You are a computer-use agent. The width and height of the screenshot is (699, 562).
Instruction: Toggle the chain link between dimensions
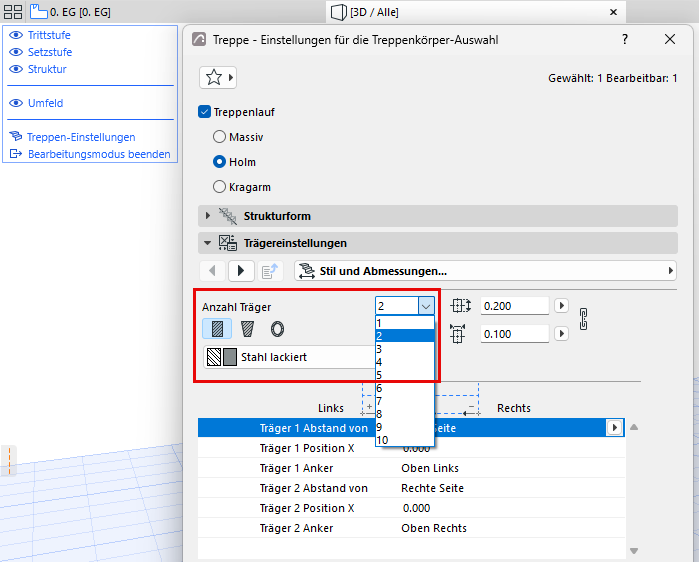(x=583, y=319)
